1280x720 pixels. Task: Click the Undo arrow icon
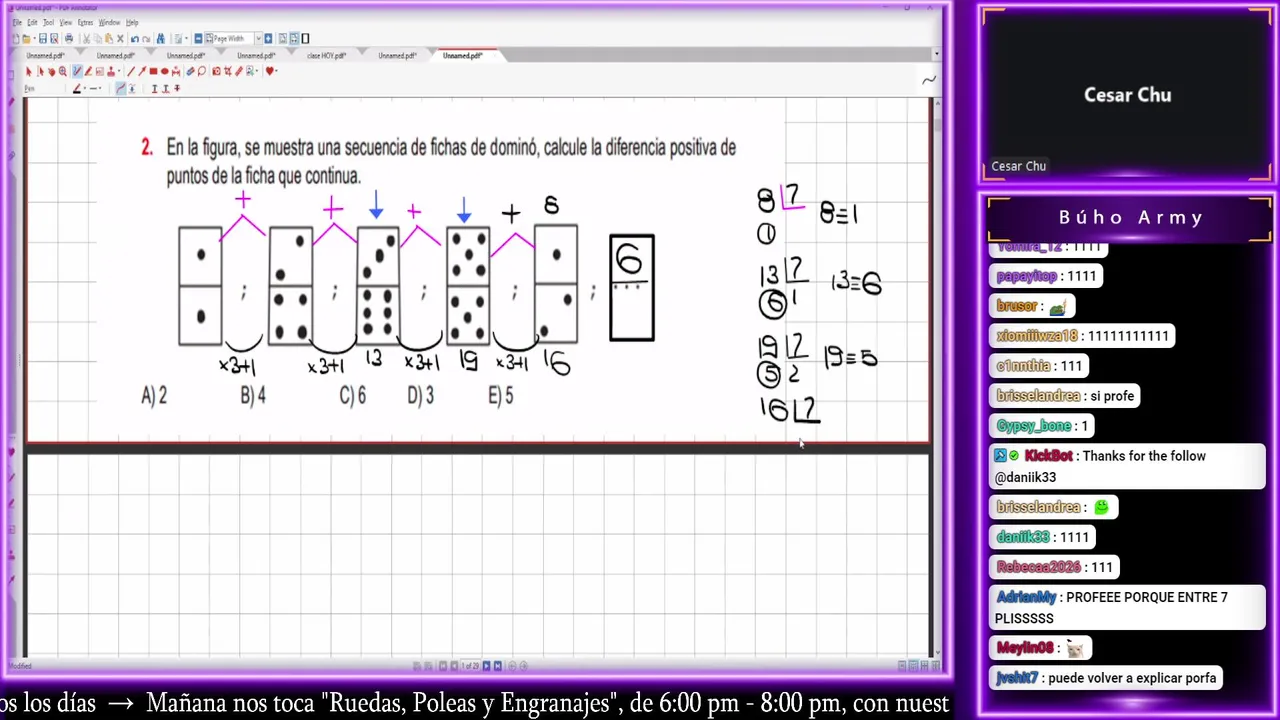(x=135, y=39)
